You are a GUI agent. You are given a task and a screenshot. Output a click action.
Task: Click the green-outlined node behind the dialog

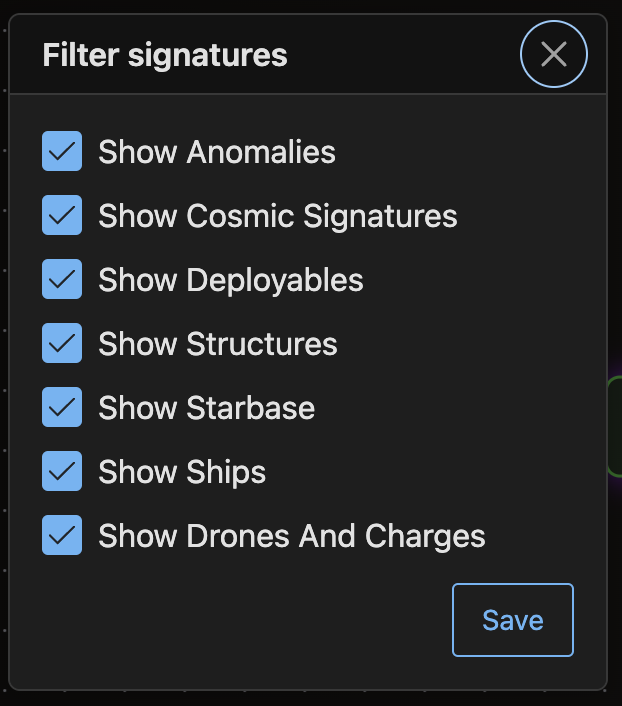tap(615, 425)
